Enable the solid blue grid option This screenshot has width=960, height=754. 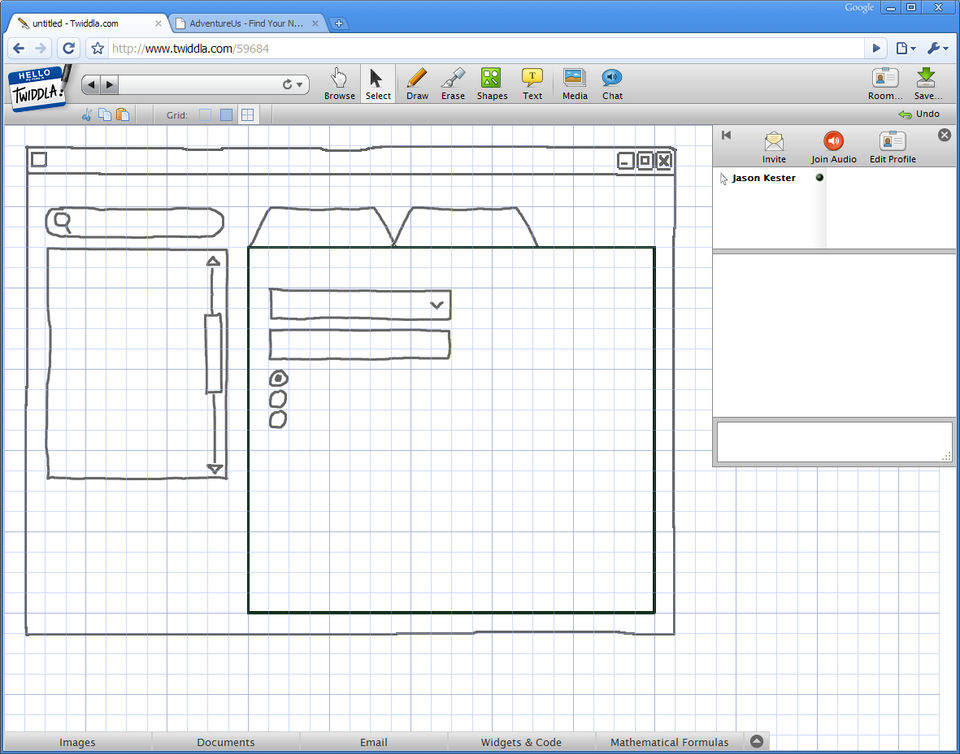pyautogui.click(x=226, y=115)
